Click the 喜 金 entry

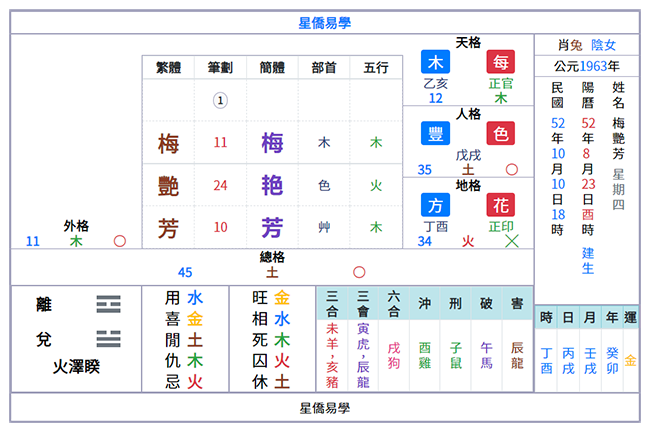pos(184,319)
